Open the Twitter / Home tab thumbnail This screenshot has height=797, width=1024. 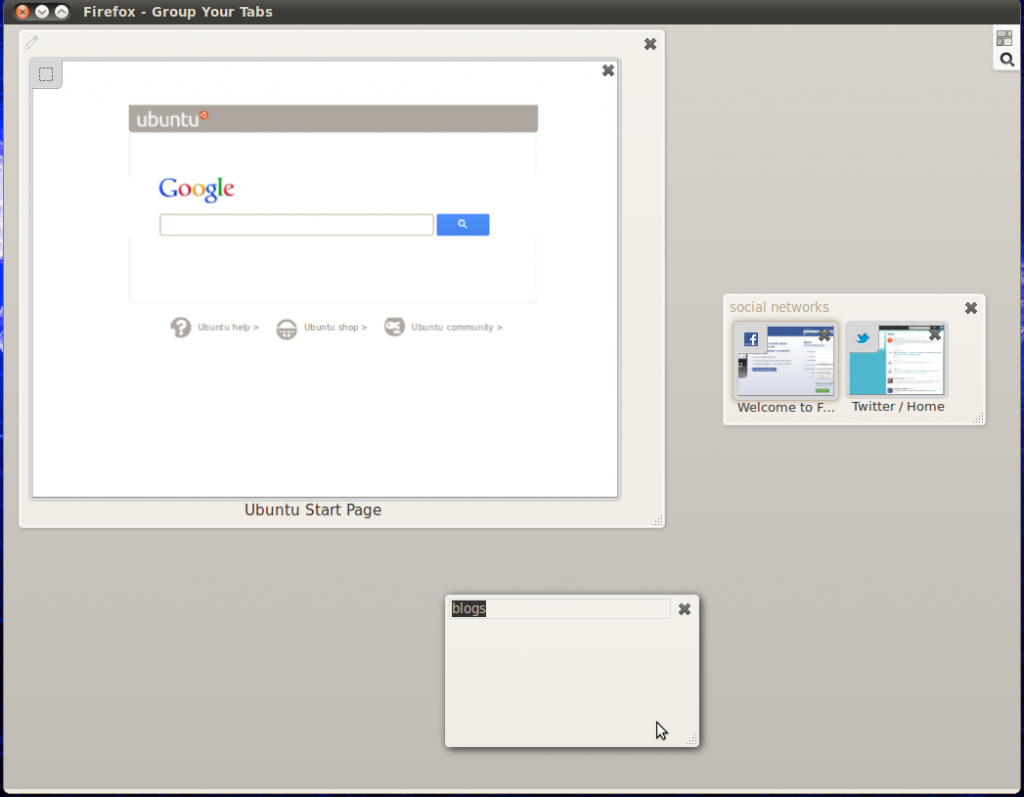897,360
